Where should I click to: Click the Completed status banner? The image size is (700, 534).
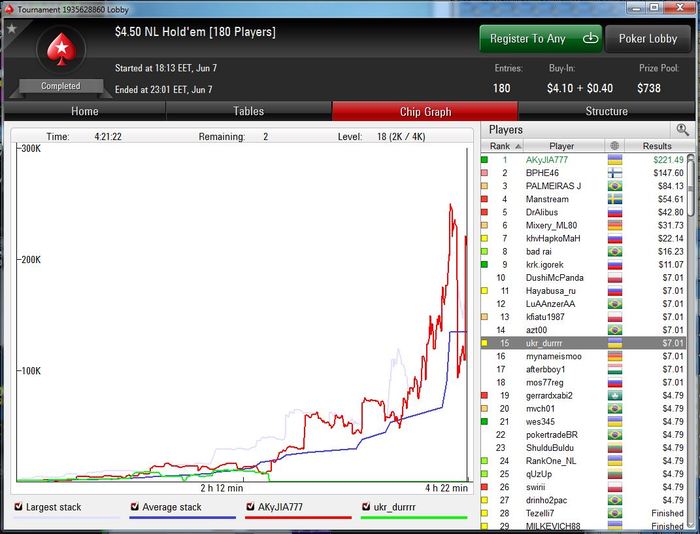click(61, 86)
